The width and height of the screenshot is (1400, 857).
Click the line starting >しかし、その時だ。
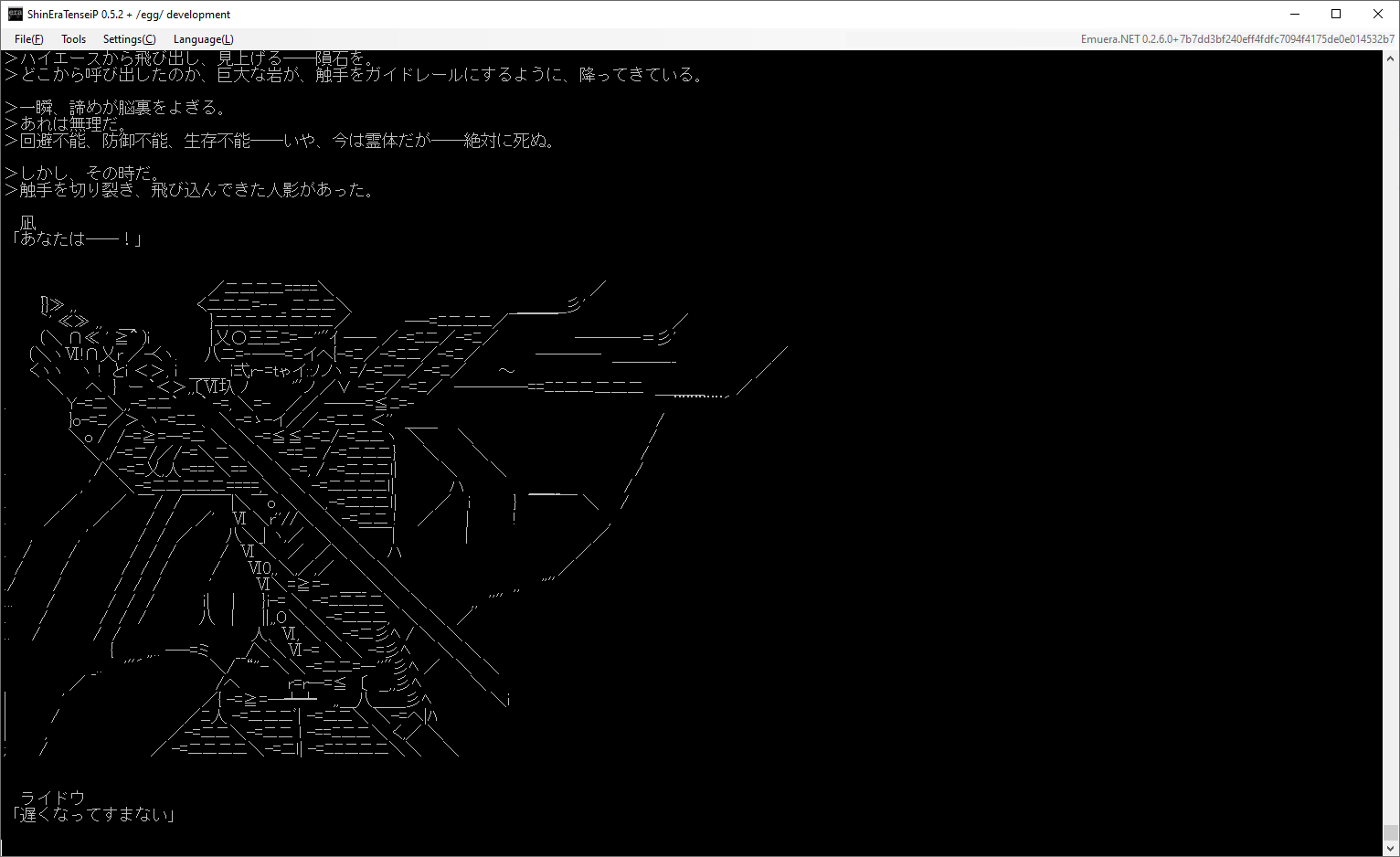(82, 173)
